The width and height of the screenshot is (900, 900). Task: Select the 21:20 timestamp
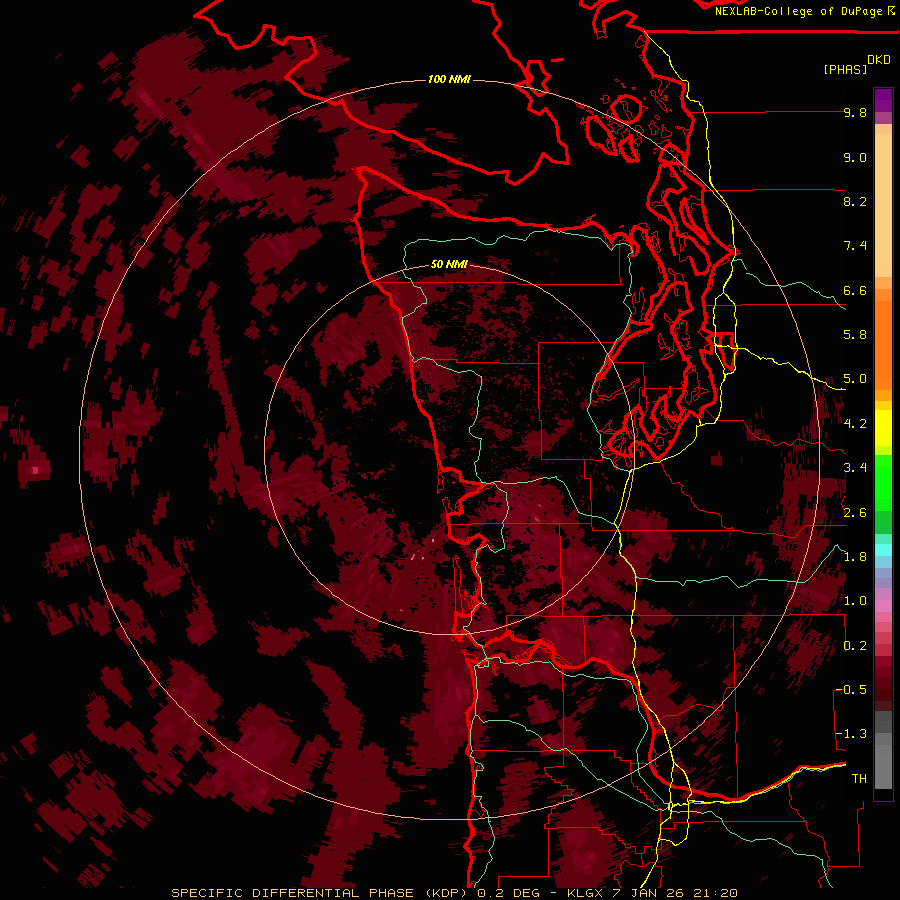click(x=717, y=893)
